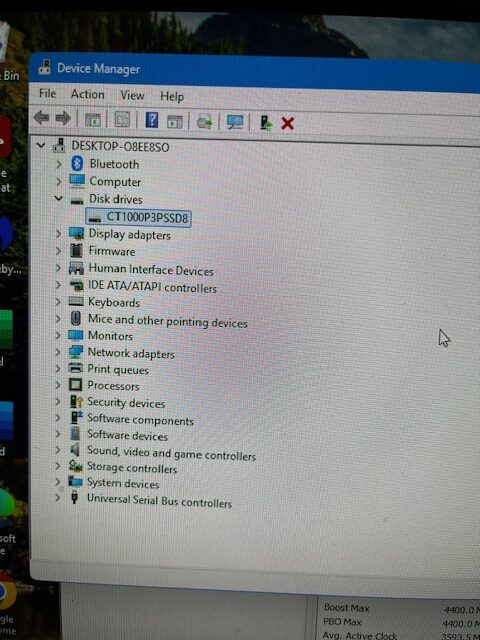Open the View menu

pyautogui.click(x=132, y=96)
